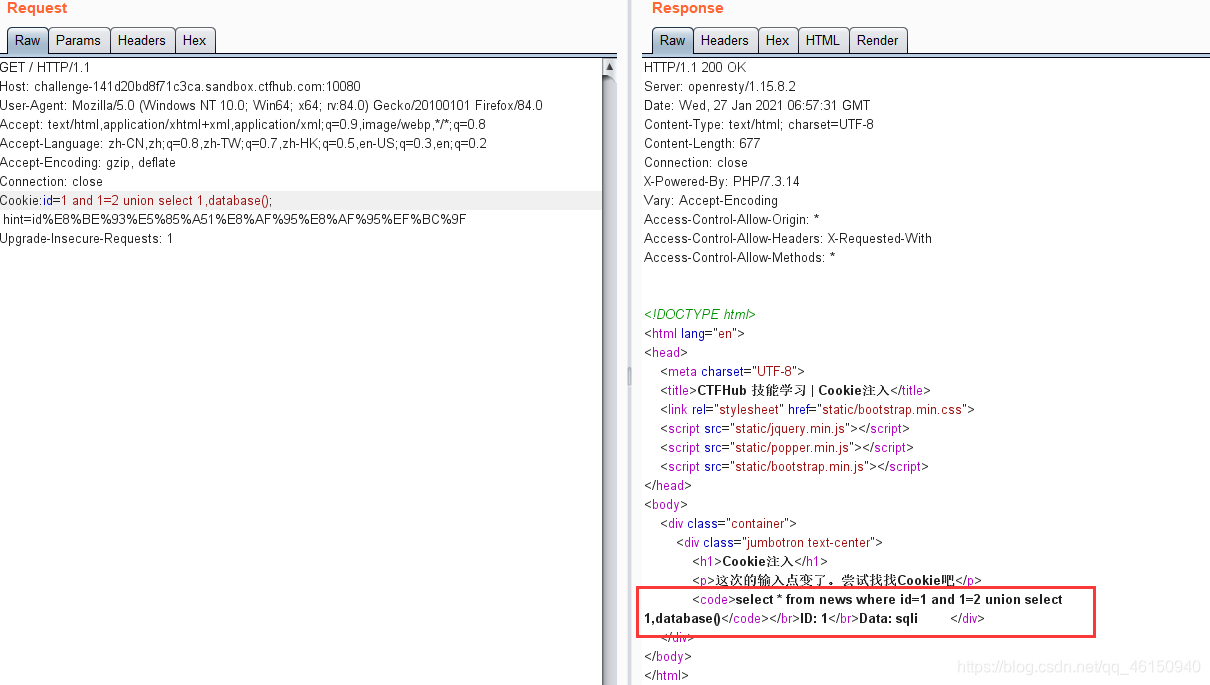The width and height of the screenshot is (1210, 685).
Task: Click the Access-Control-Allow-Headers line
Action: click(x=788, y=238)
